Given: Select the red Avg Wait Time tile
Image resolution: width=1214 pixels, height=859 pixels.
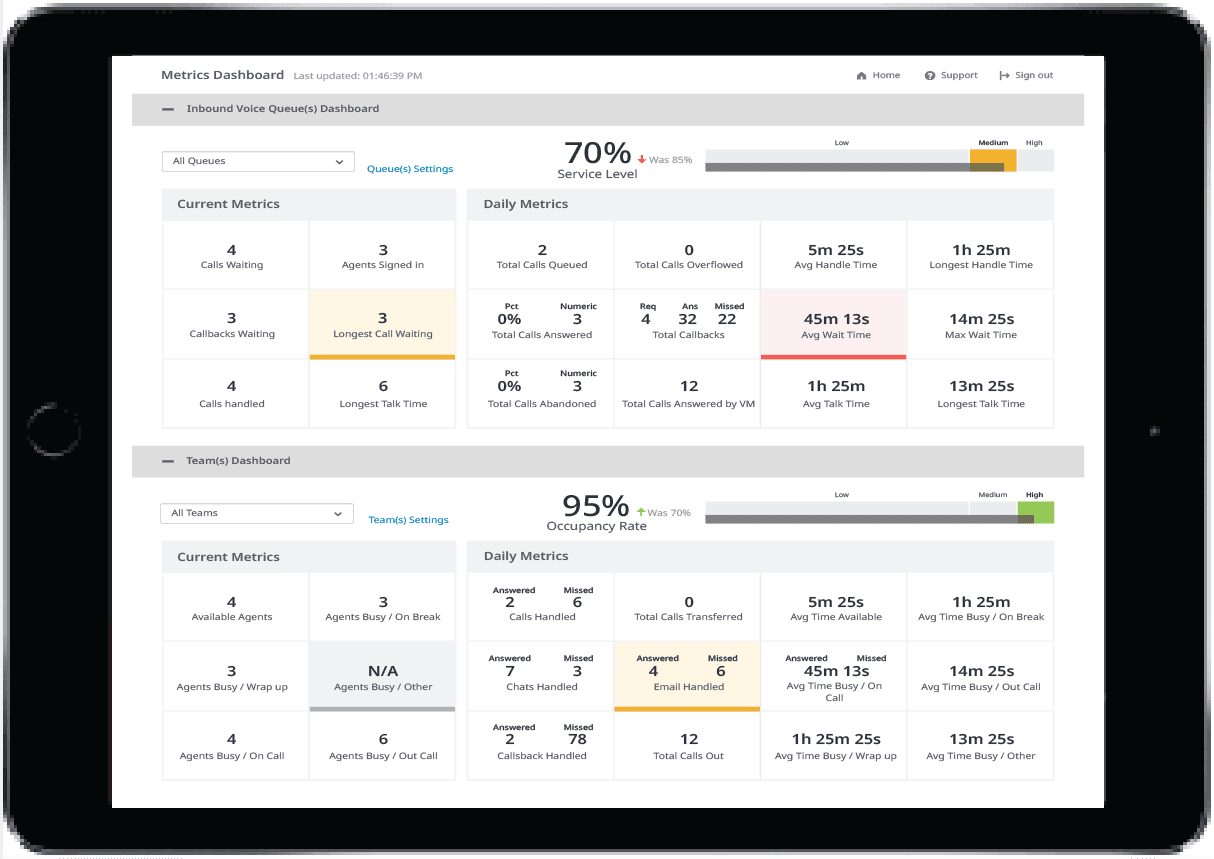Looking at the screenshot, I should (834, 324).
